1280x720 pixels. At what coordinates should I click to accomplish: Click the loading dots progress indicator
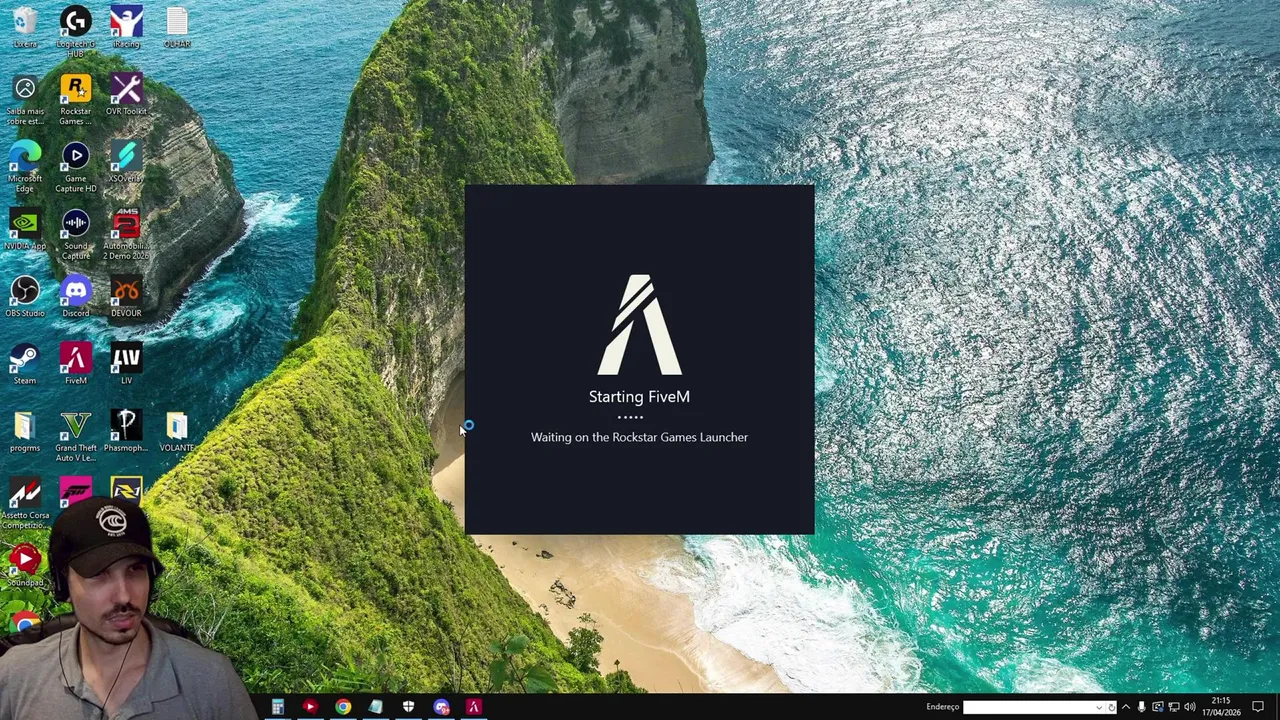630,417
